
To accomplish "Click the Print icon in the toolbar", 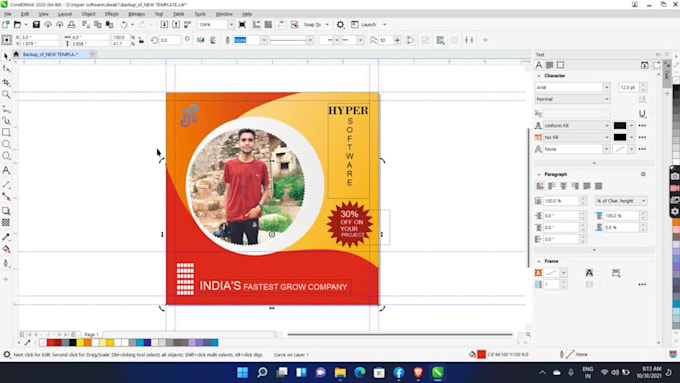I will coord(72,25).
